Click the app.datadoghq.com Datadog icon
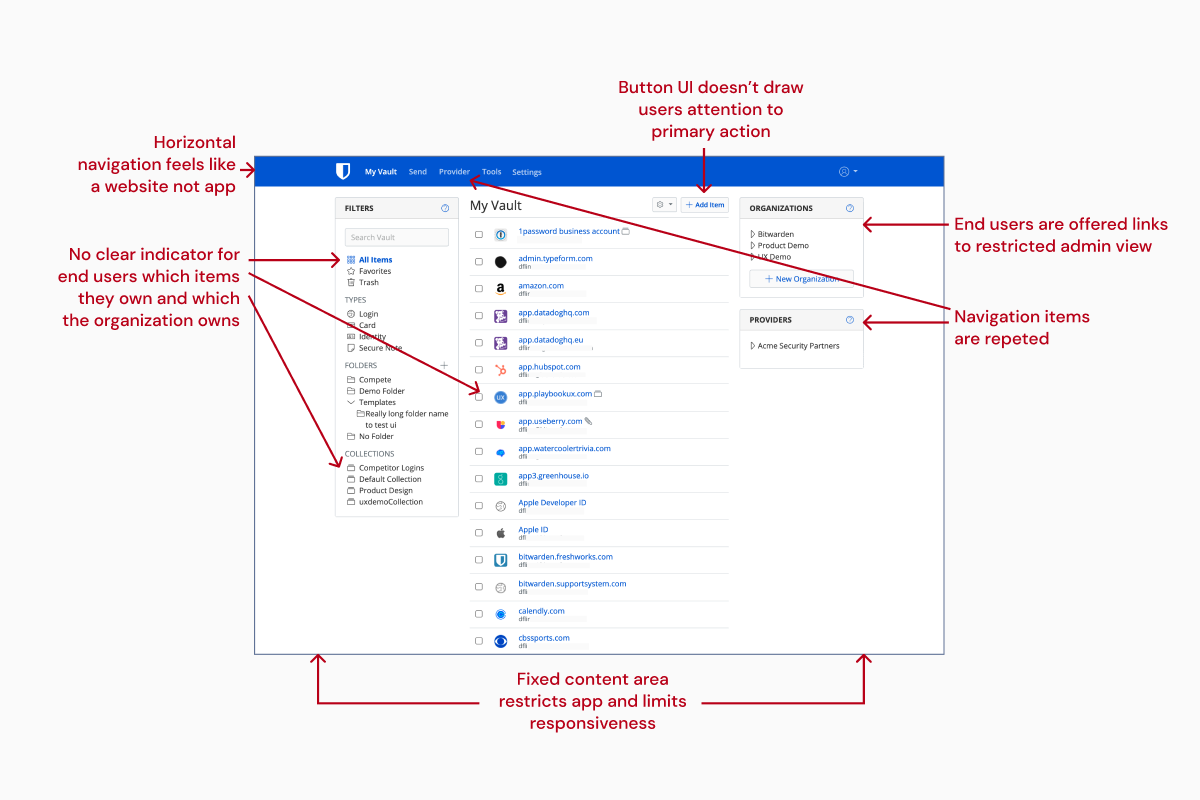The width and height of the screenshot is (1200, 800). 501,316
